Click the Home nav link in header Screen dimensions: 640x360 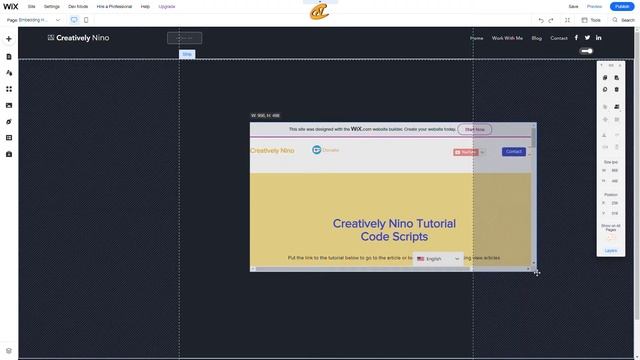(x=476, y=38)
